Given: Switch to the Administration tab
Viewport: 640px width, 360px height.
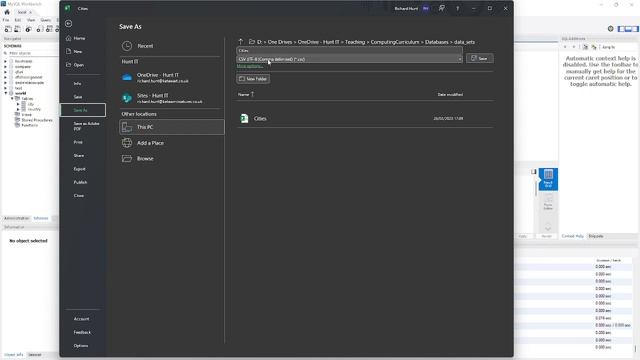Looking at the screenshot, I should (x=16, y=218).
